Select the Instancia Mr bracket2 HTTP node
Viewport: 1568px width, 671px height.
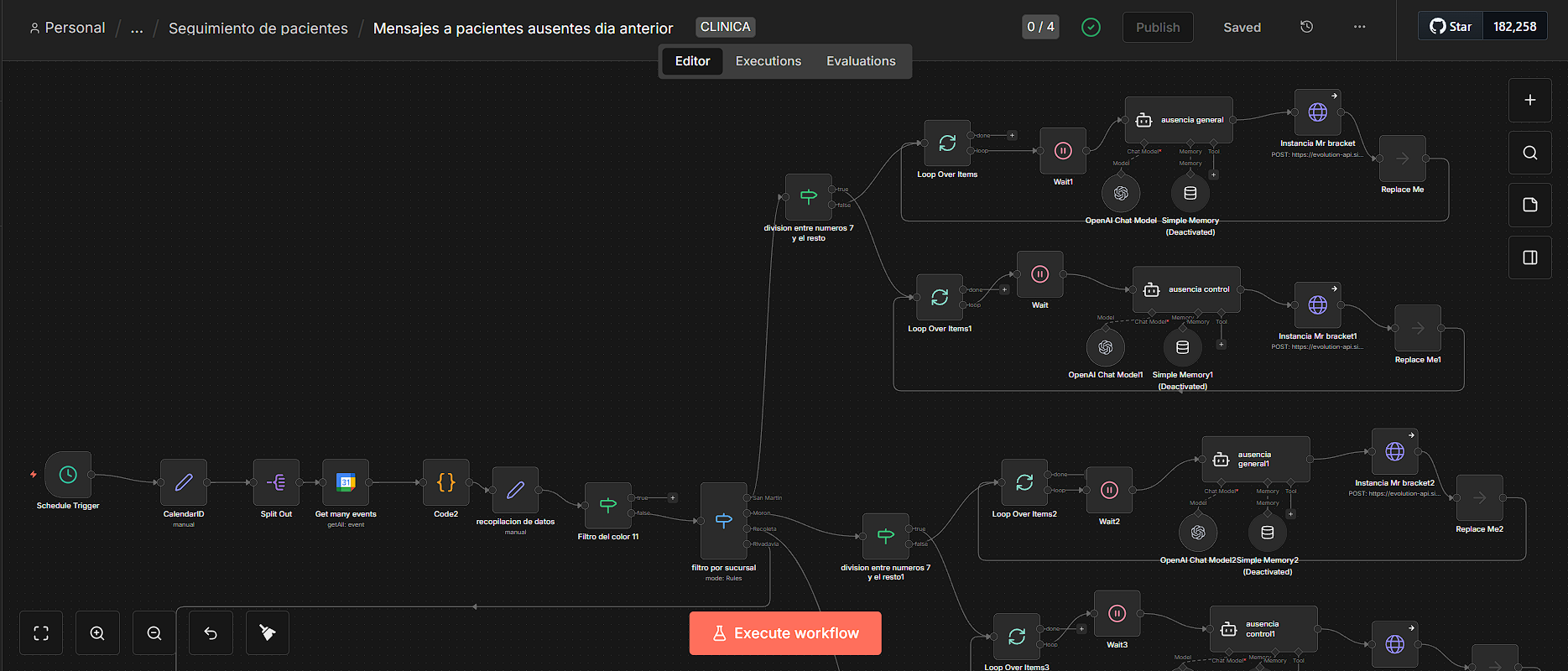click(x=1395, y=452)
